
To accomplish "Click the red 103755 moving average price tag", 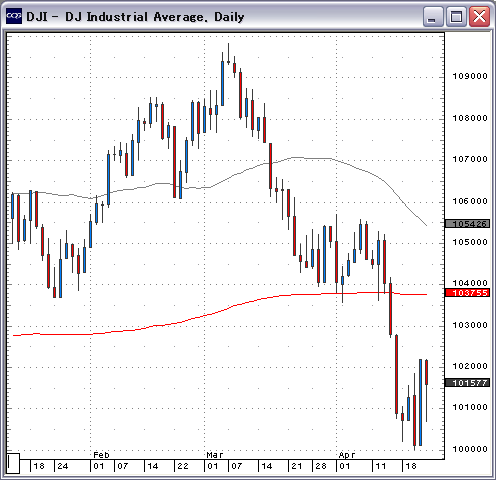I will click(x=468, y=293).
